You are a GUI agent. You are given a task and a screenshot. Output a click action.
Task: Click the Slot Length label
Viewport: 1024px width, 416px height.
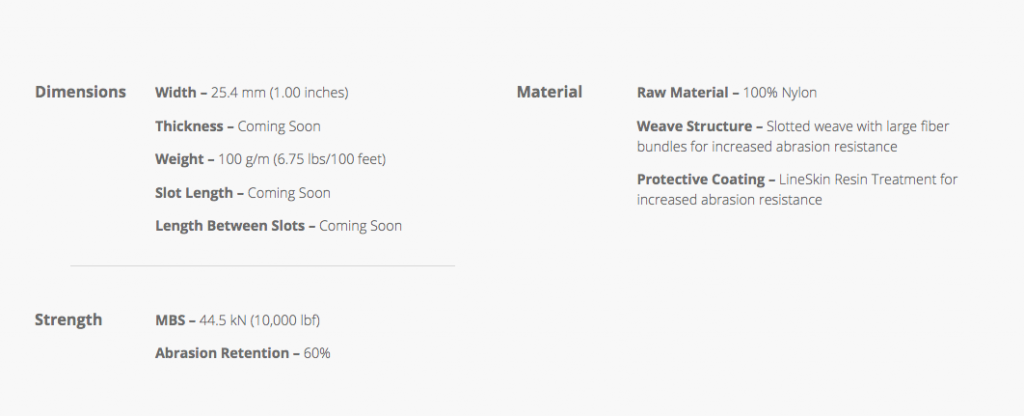pos(195,193)
